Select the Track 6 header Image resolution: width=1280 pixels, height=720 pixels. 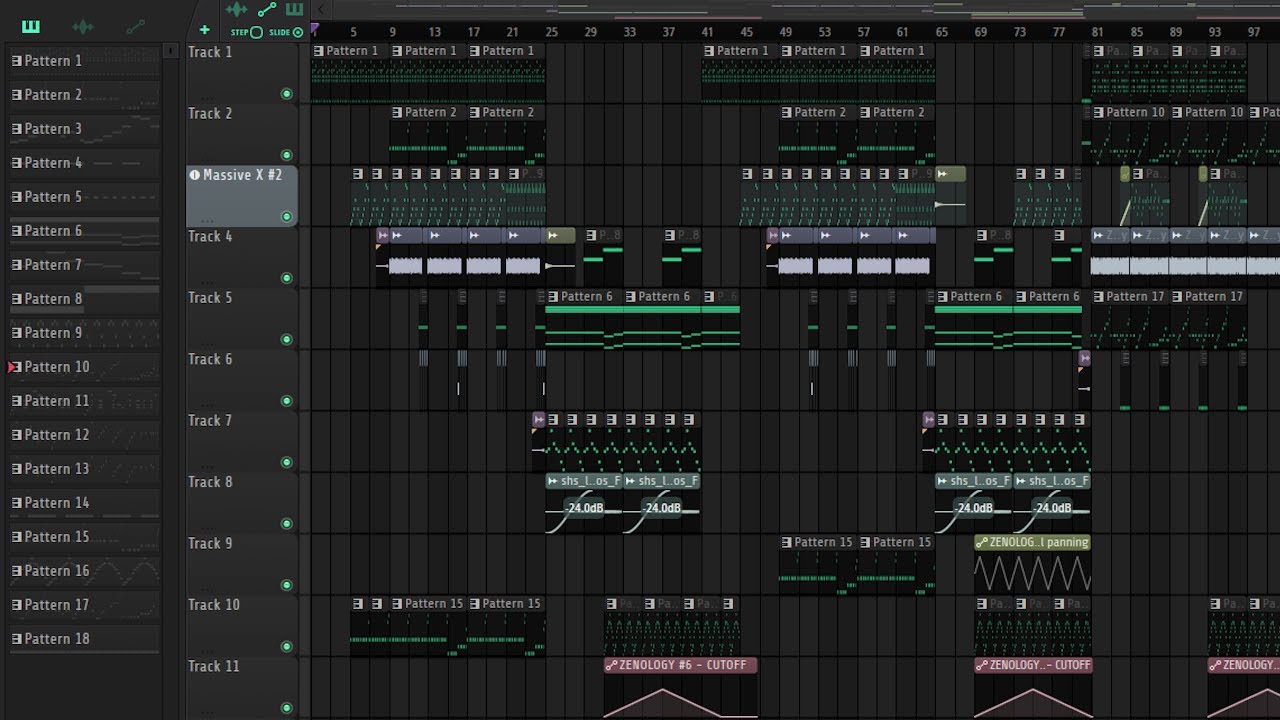pyautogui.click(x=241, y=380)
